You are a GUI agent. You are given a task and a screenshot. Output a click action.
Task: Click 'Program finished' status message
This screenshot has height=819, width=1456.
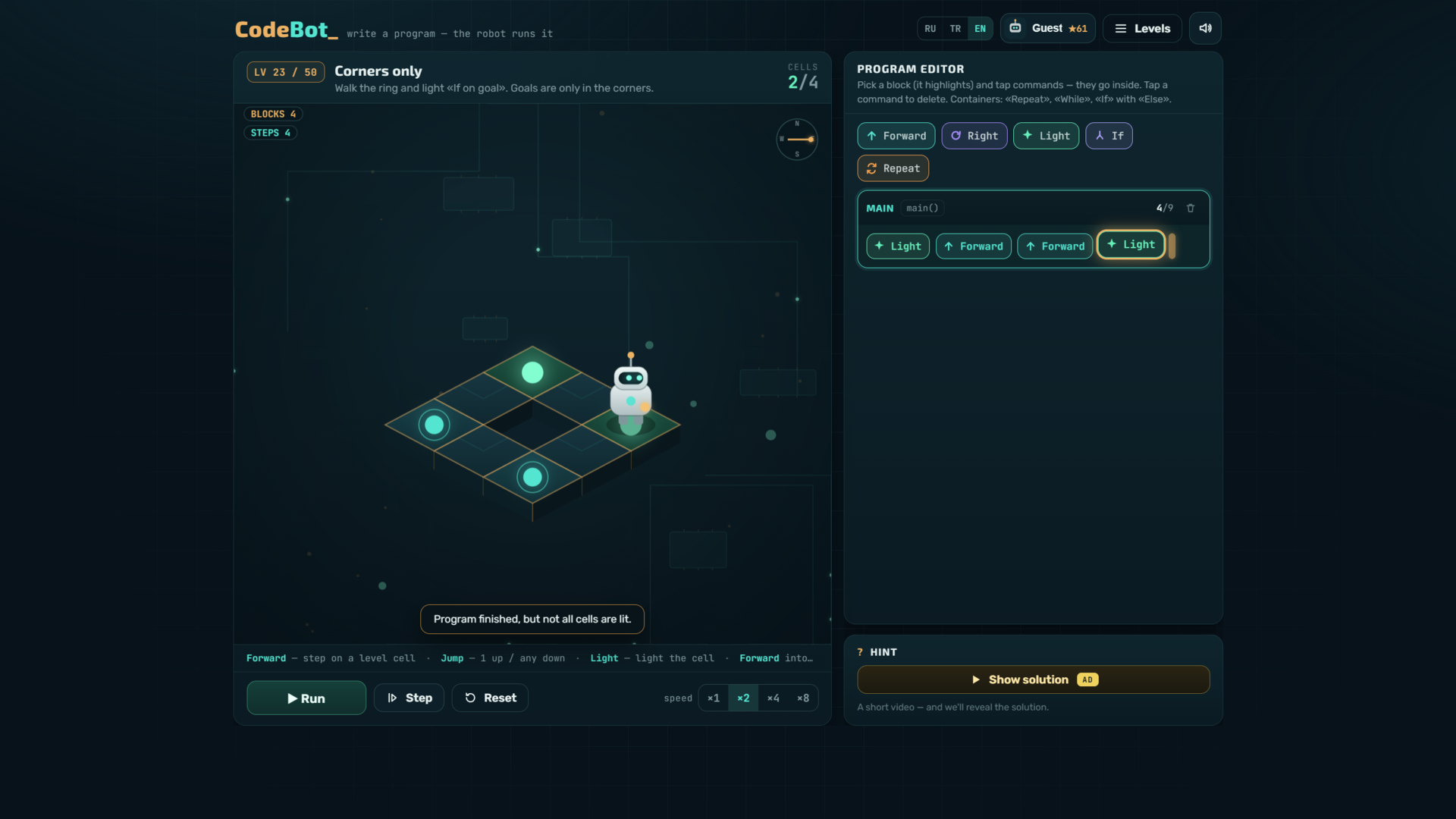[x=532, y=619]
